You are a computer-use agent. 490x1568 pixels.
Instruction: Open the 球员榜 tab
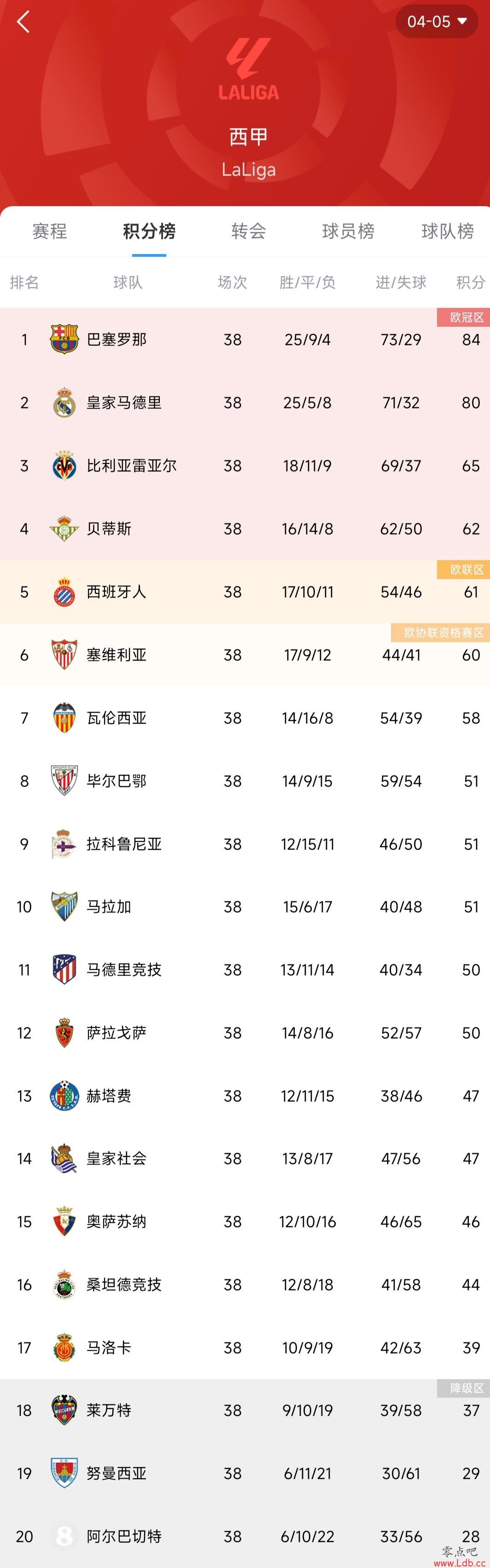tap(348, 231)
